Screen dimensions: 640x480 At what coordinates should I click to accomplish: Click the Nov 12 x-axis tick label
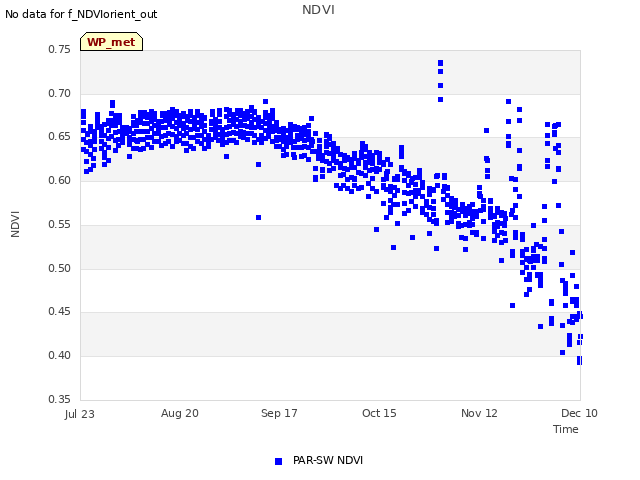[479, 413]
